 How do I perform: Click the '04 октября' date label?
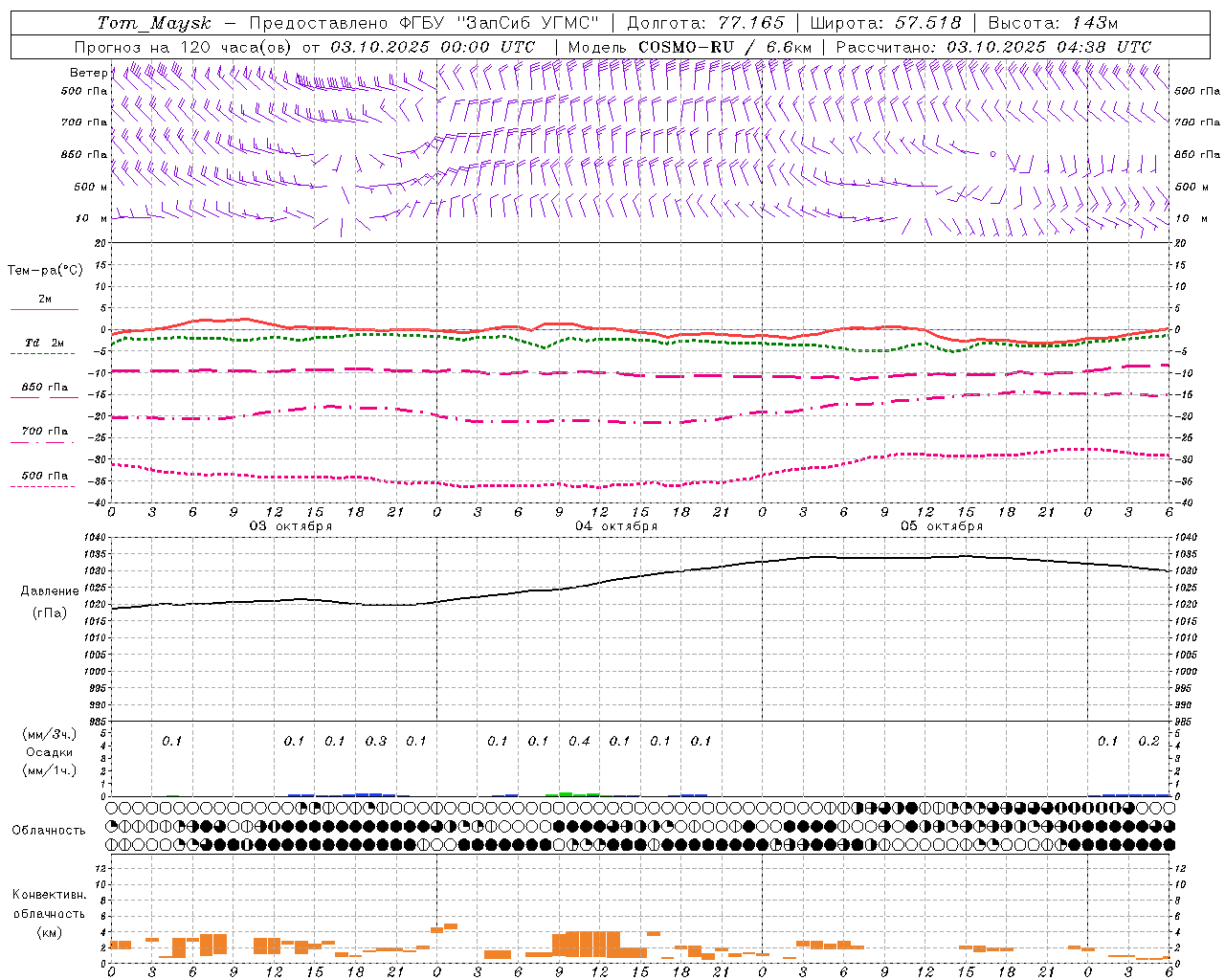[616, 526]
